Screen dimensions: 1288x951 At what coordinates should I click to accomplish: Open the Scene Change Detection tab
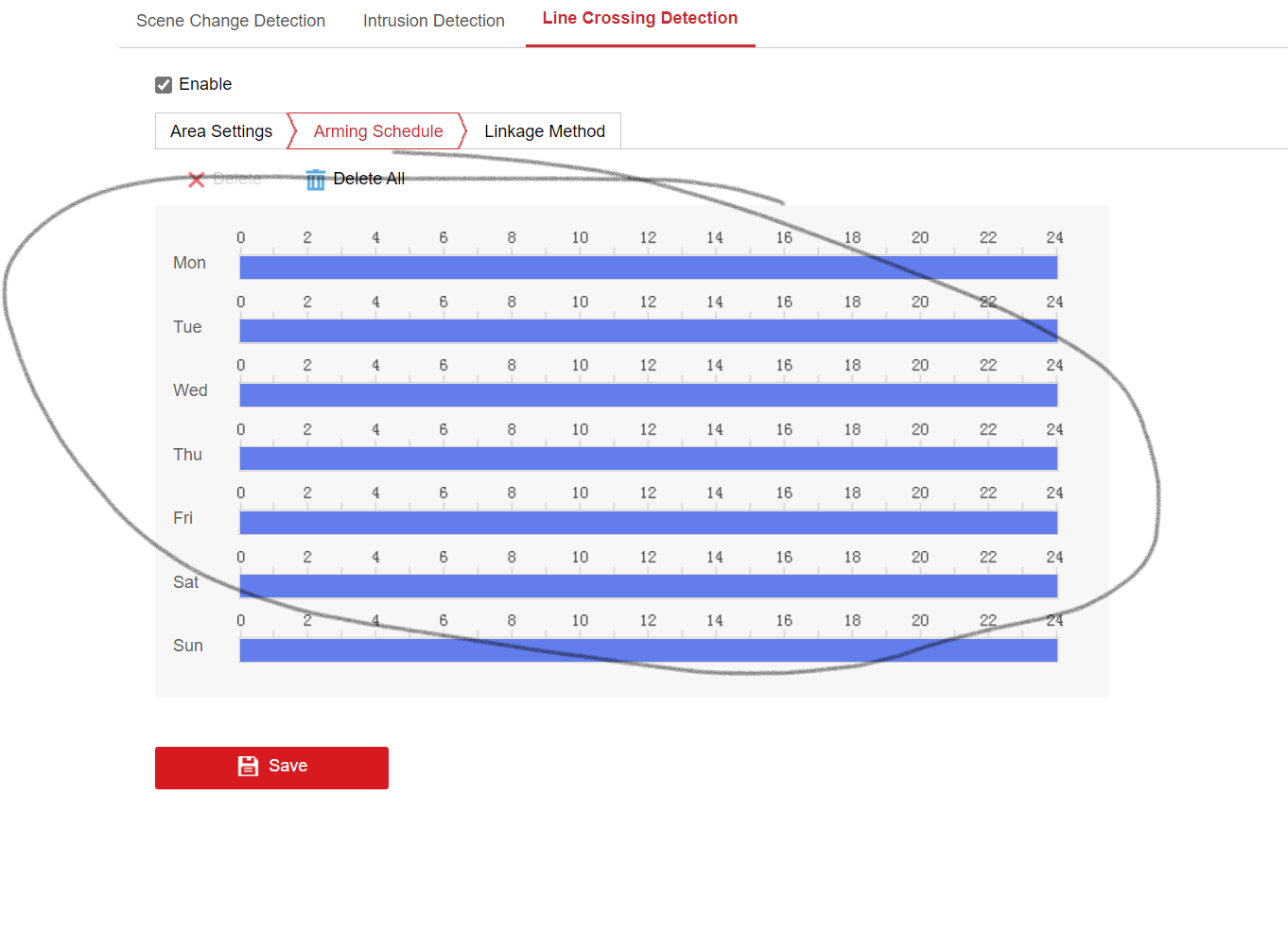231,21
